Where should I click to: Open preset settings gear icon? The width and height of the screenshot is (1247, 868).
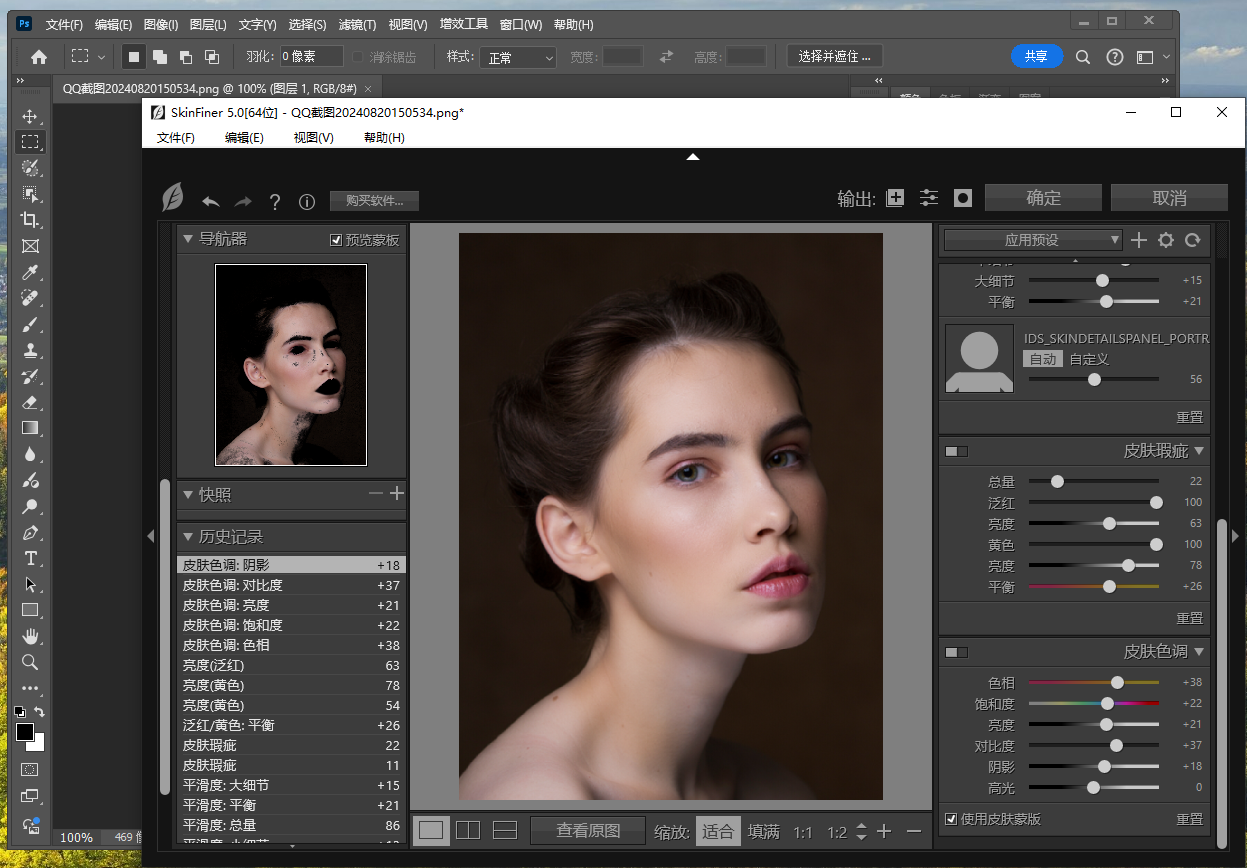[x=1165, y=240]
